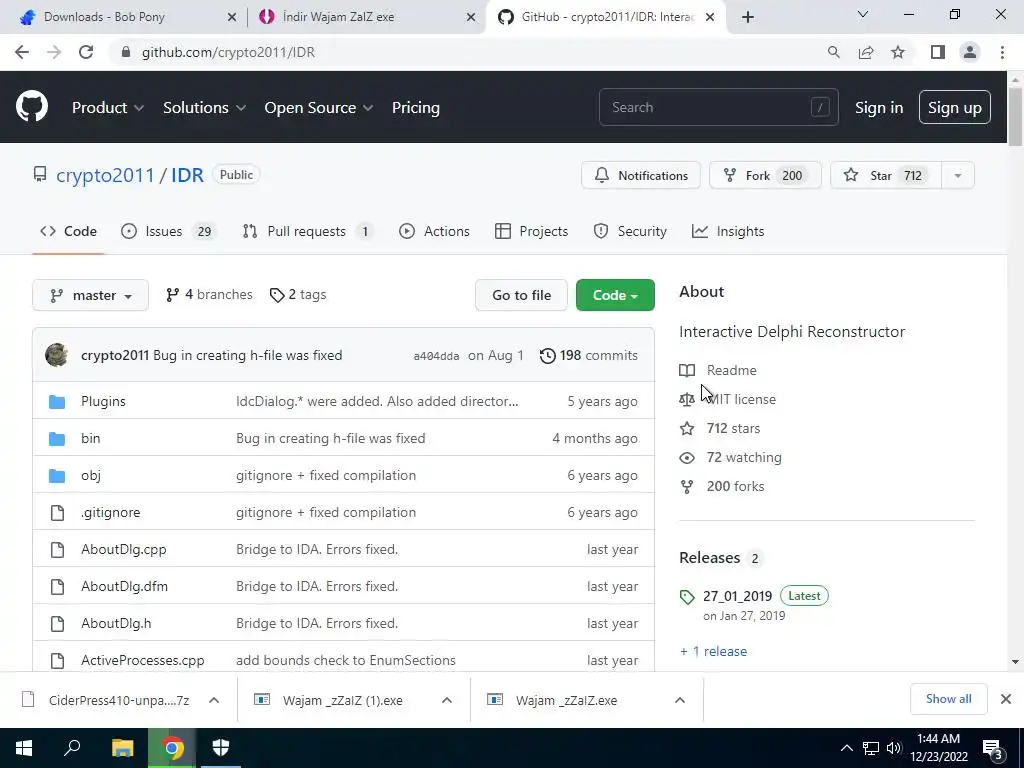Click the taskbar search magnifier
The width and height of the screenshot is (1024, 768).
72,748
